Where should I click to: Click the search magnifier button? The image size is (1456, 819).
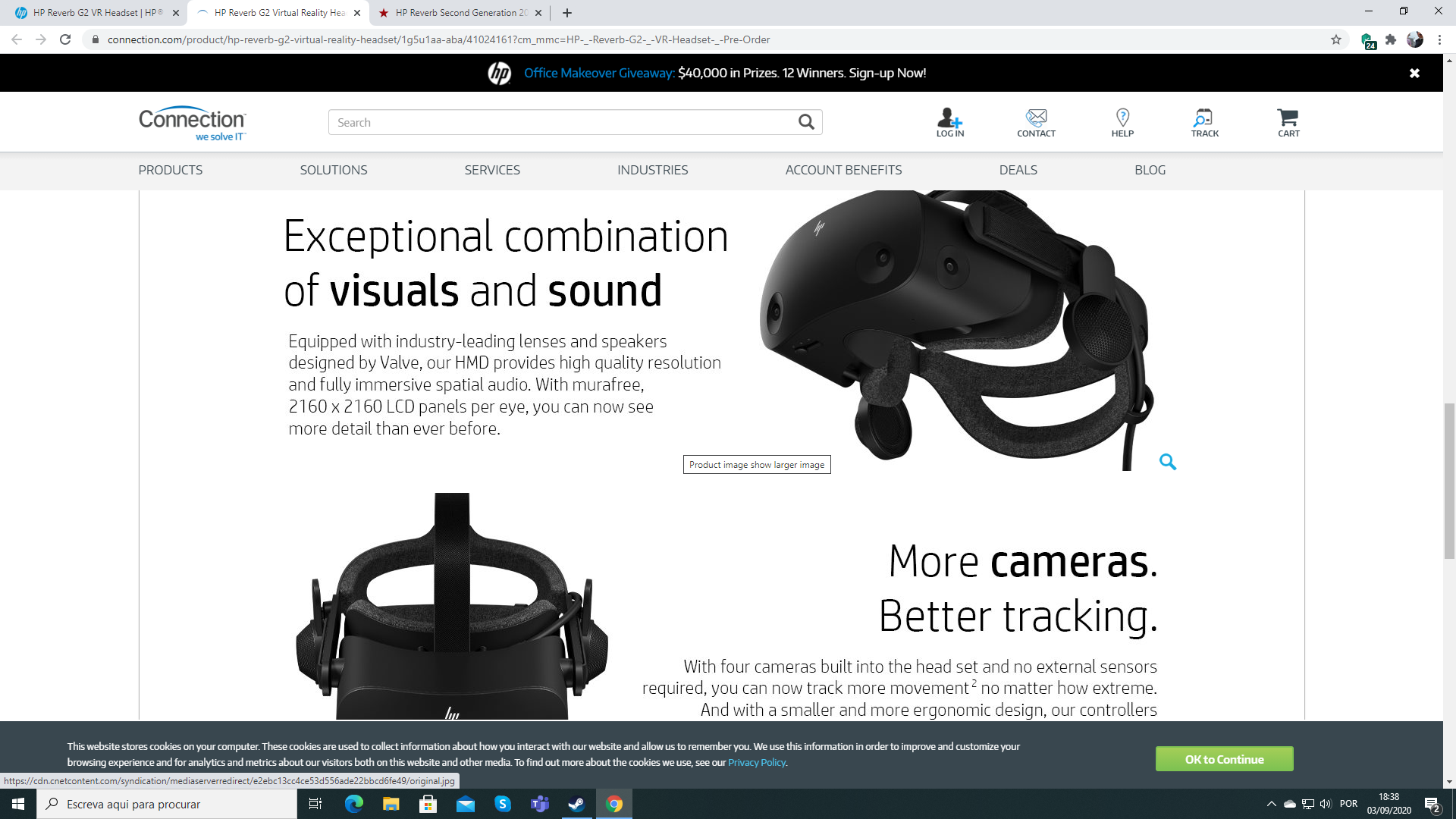coord(806,122)
